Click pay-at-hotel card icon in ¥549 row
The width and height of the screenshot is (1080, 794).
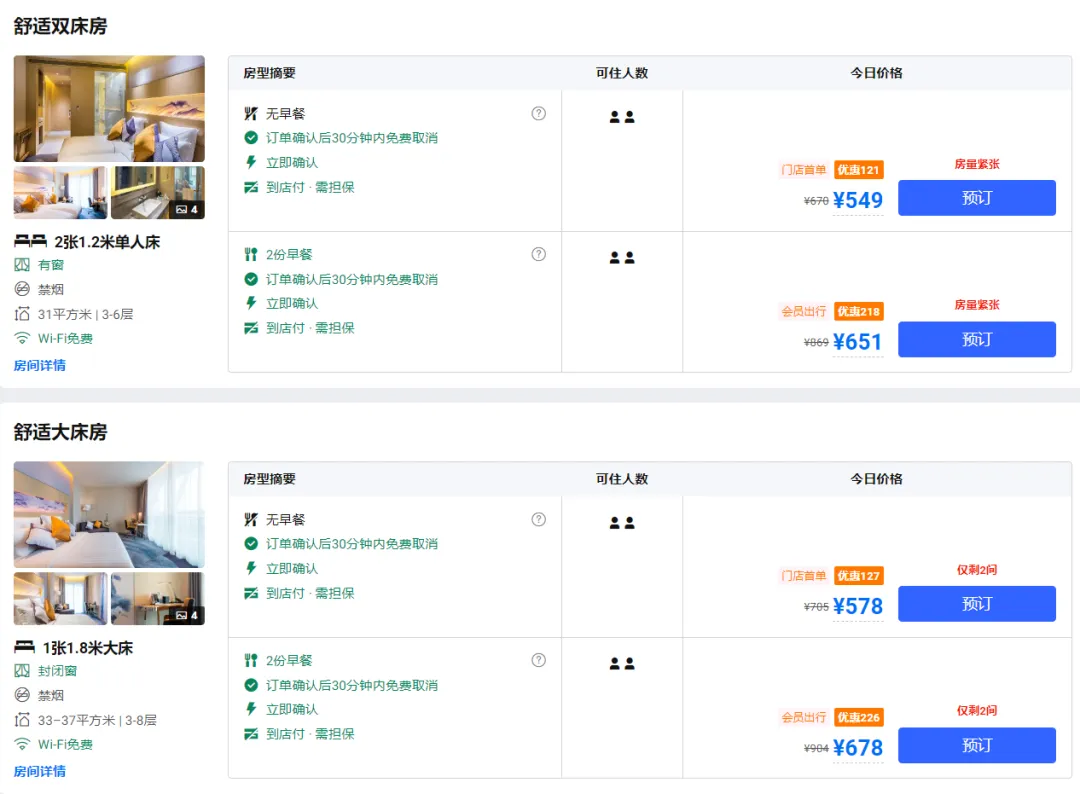click(x=251, y=187)
